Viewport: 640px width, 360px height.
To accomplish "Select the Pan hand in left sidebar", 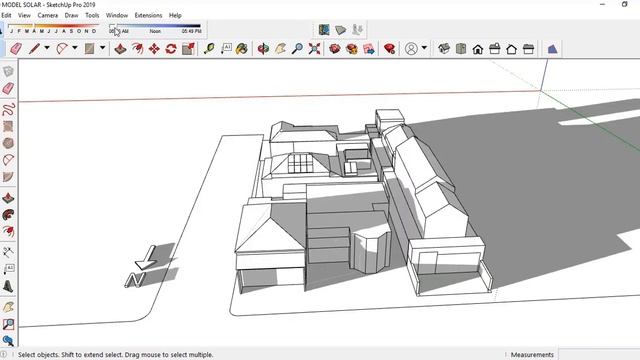I will (x=8, y=307).
